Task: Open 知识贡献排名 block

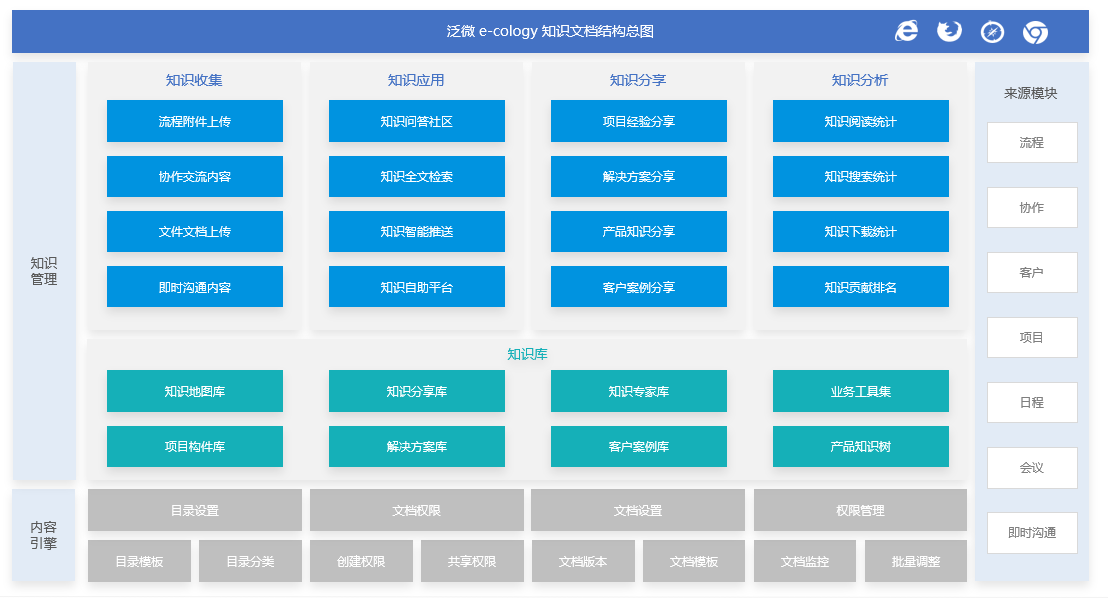Action: click(861, 286)
